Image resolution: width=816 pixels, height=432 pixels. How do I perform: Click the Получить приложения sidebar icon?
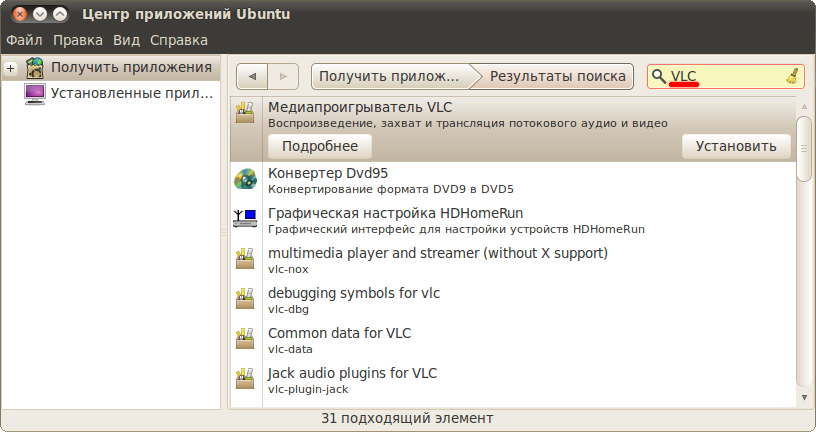pos(35,68)
